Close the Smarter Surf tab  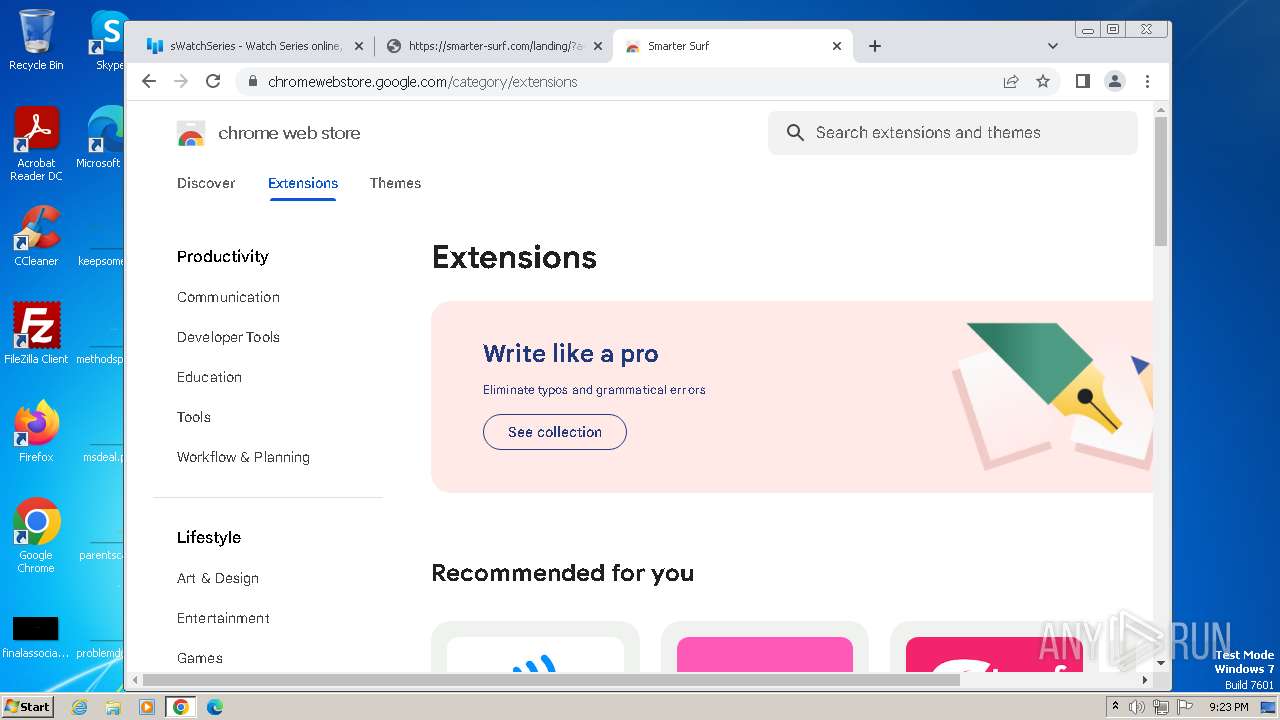(837, 46)
